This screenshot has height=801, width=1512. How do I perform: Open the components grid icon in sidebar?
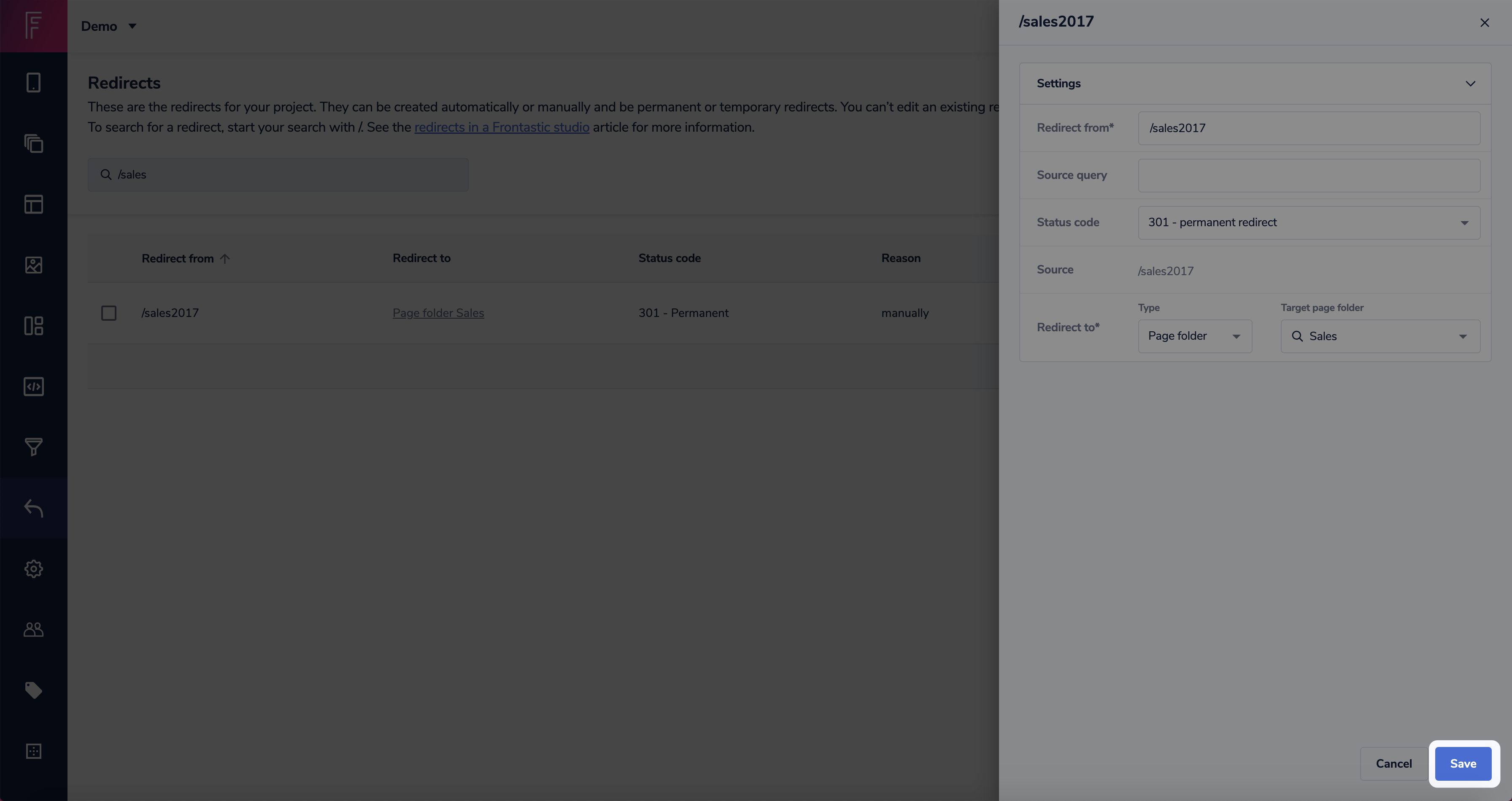click(33, 326)
